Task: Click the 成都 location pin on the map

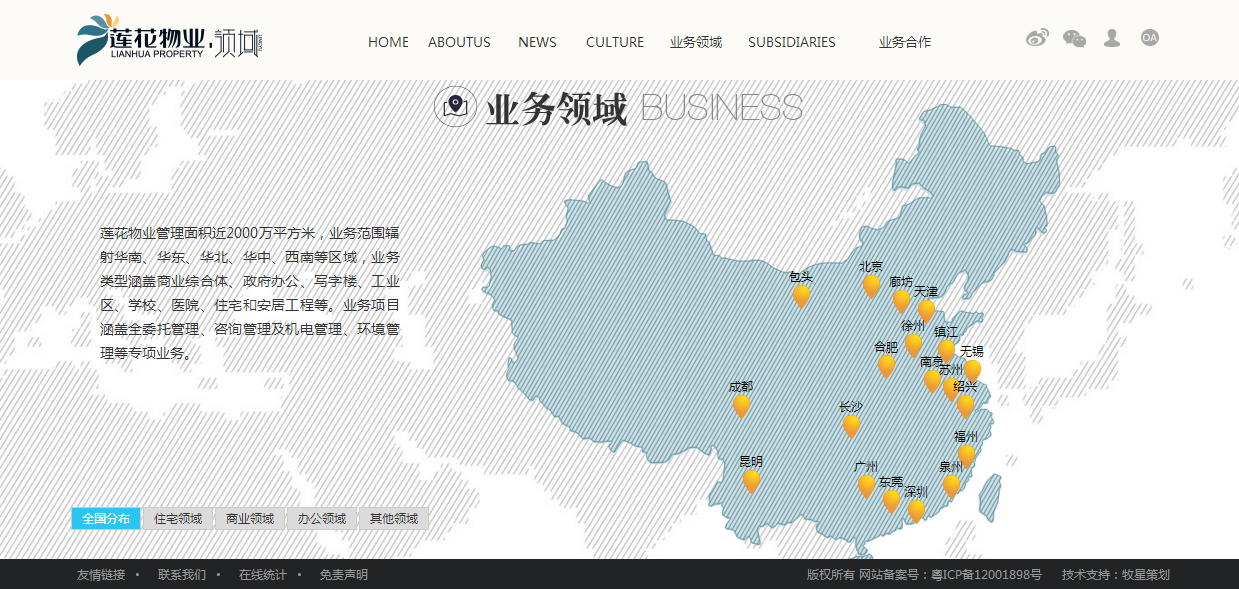Action: (741, 404)
